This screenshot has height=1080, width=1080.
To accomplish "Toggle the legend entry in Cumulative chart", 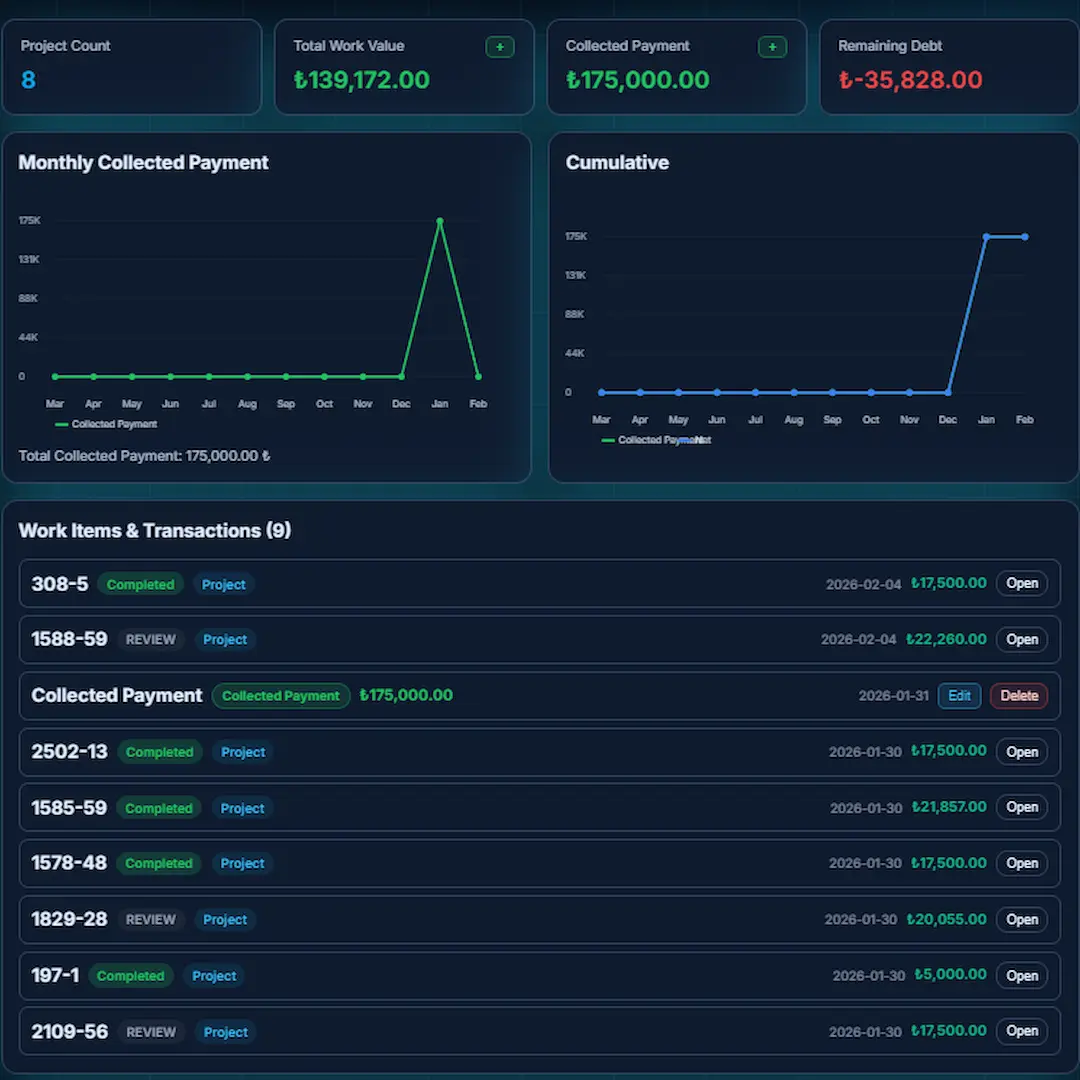I will point(655,441).
